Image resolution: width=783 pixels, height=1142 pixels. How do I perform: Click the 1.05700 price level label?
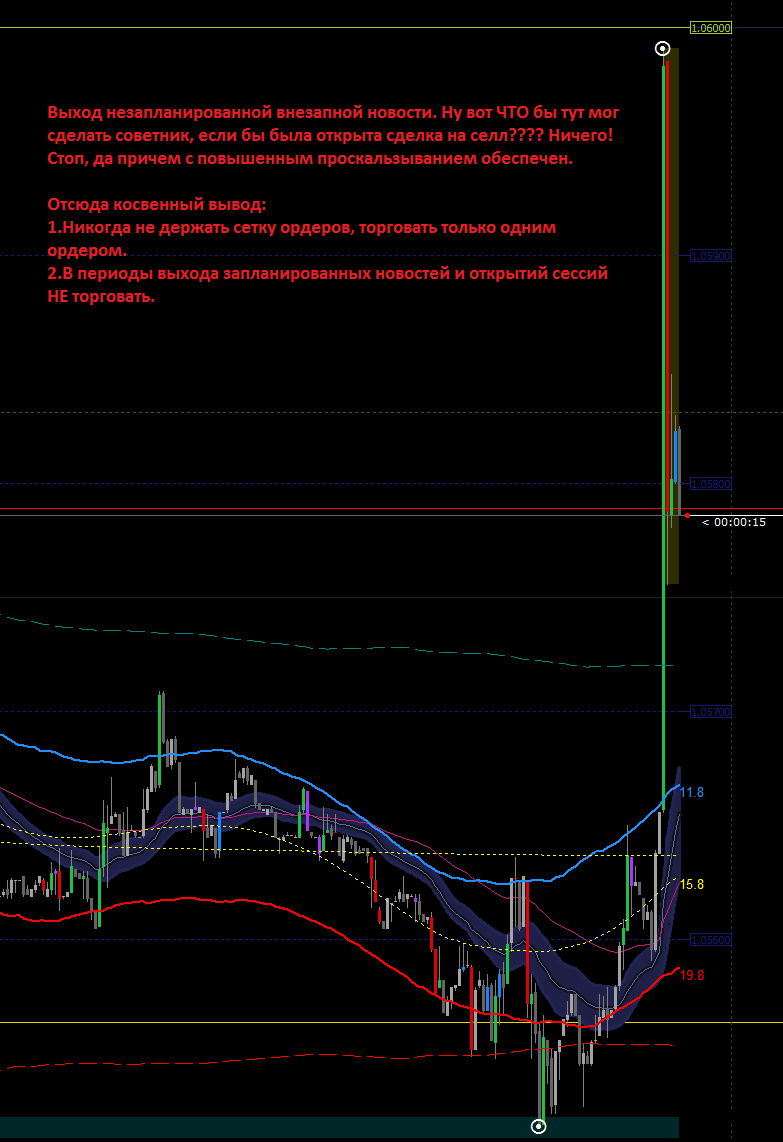711,712
